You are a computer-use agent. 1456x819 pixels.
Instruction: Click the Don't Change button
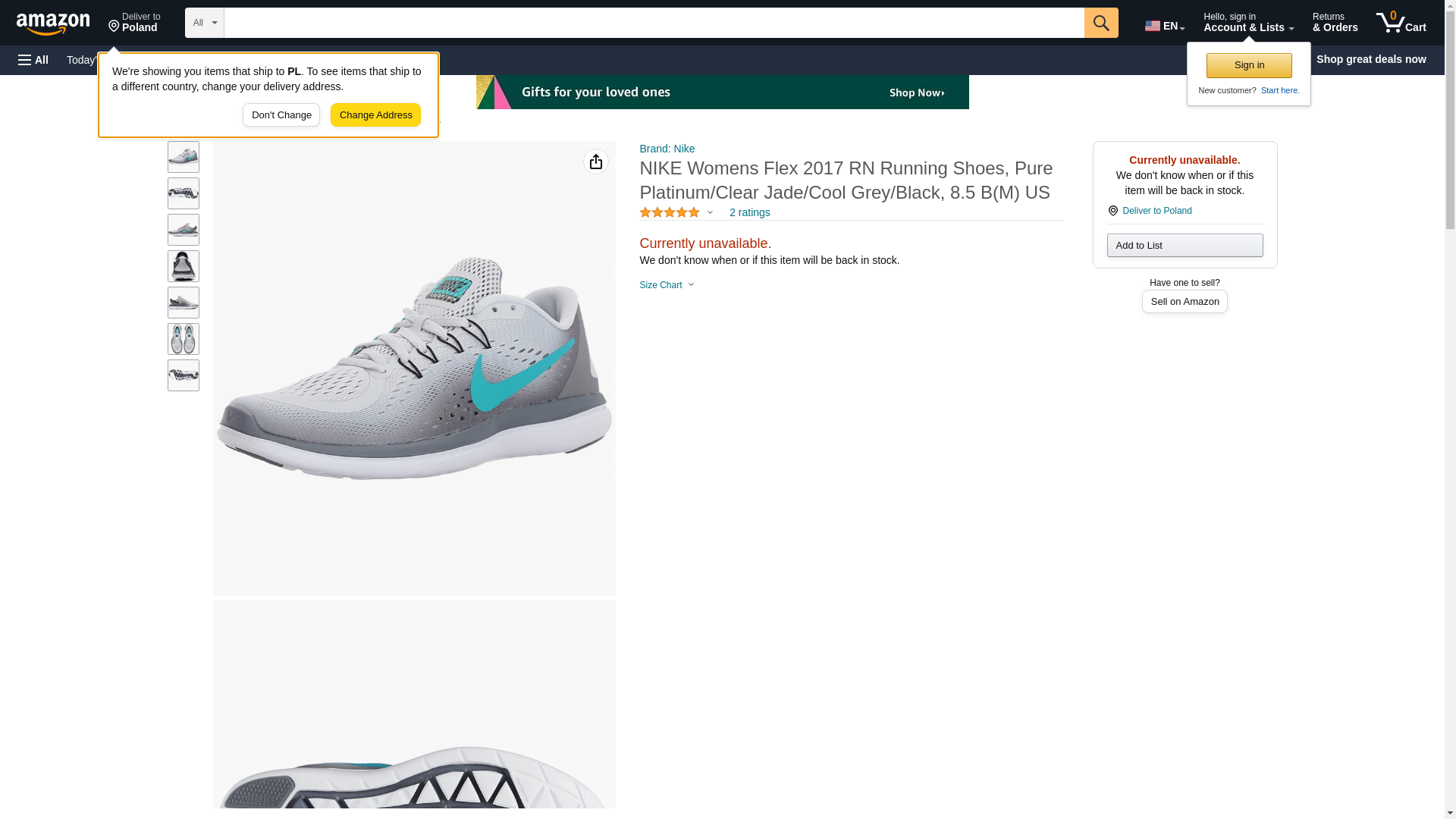[x=281, y=115]
